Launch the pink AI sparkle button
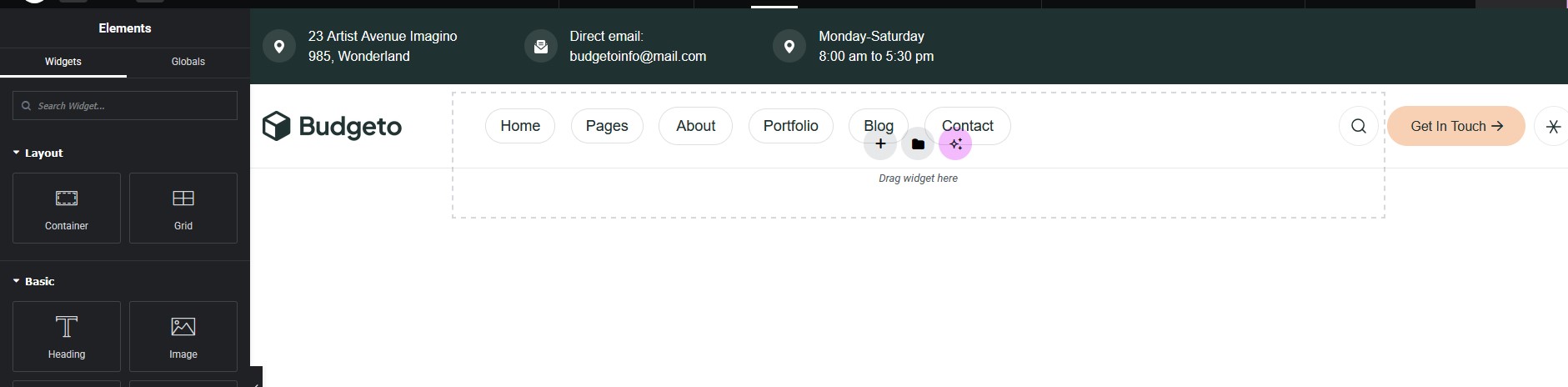1568x387 pixels. pos(955,144)
